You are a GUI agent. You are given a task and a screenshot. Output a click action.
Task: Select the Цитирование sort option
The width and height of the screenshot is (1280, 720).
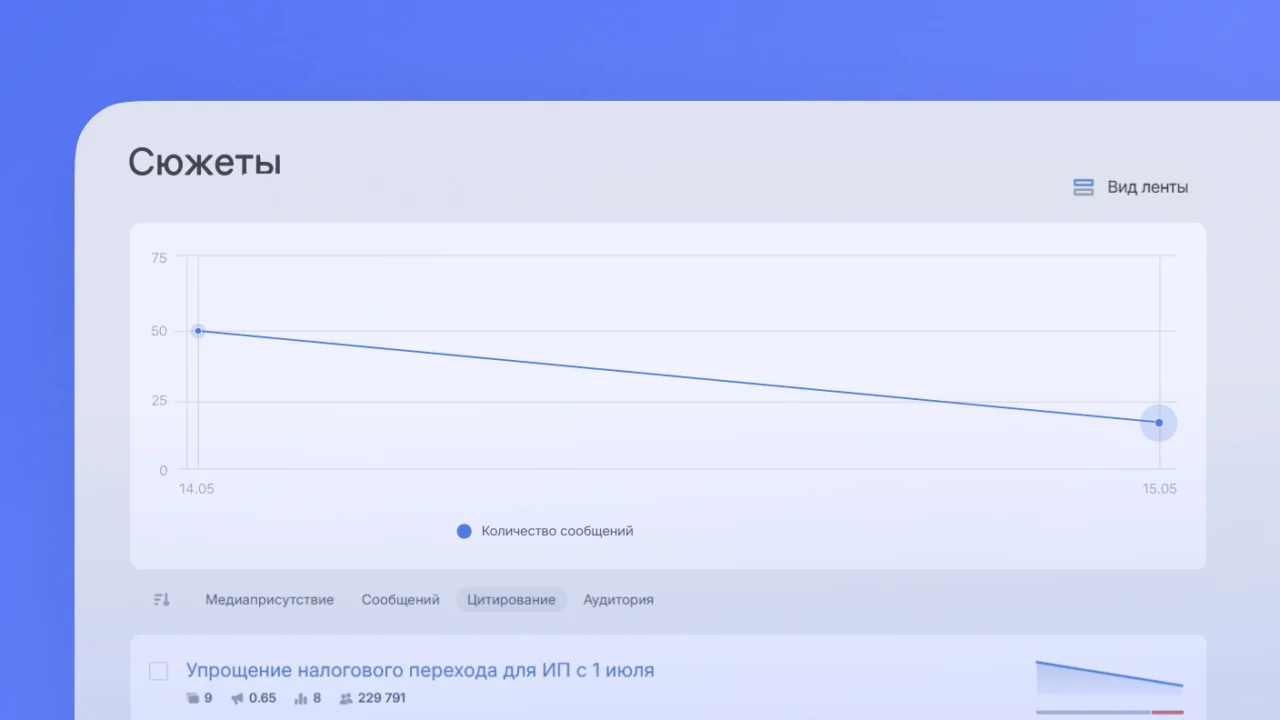point(511,600)
